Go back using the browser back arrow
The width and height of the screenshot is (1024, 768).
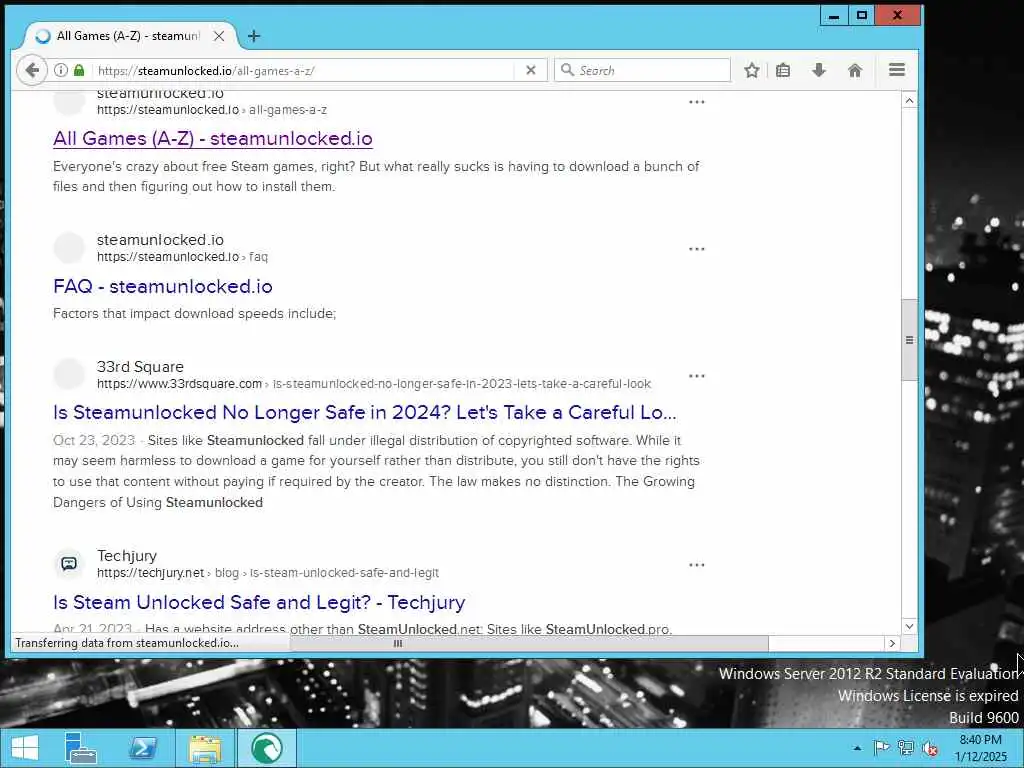(x=32, y=70)
